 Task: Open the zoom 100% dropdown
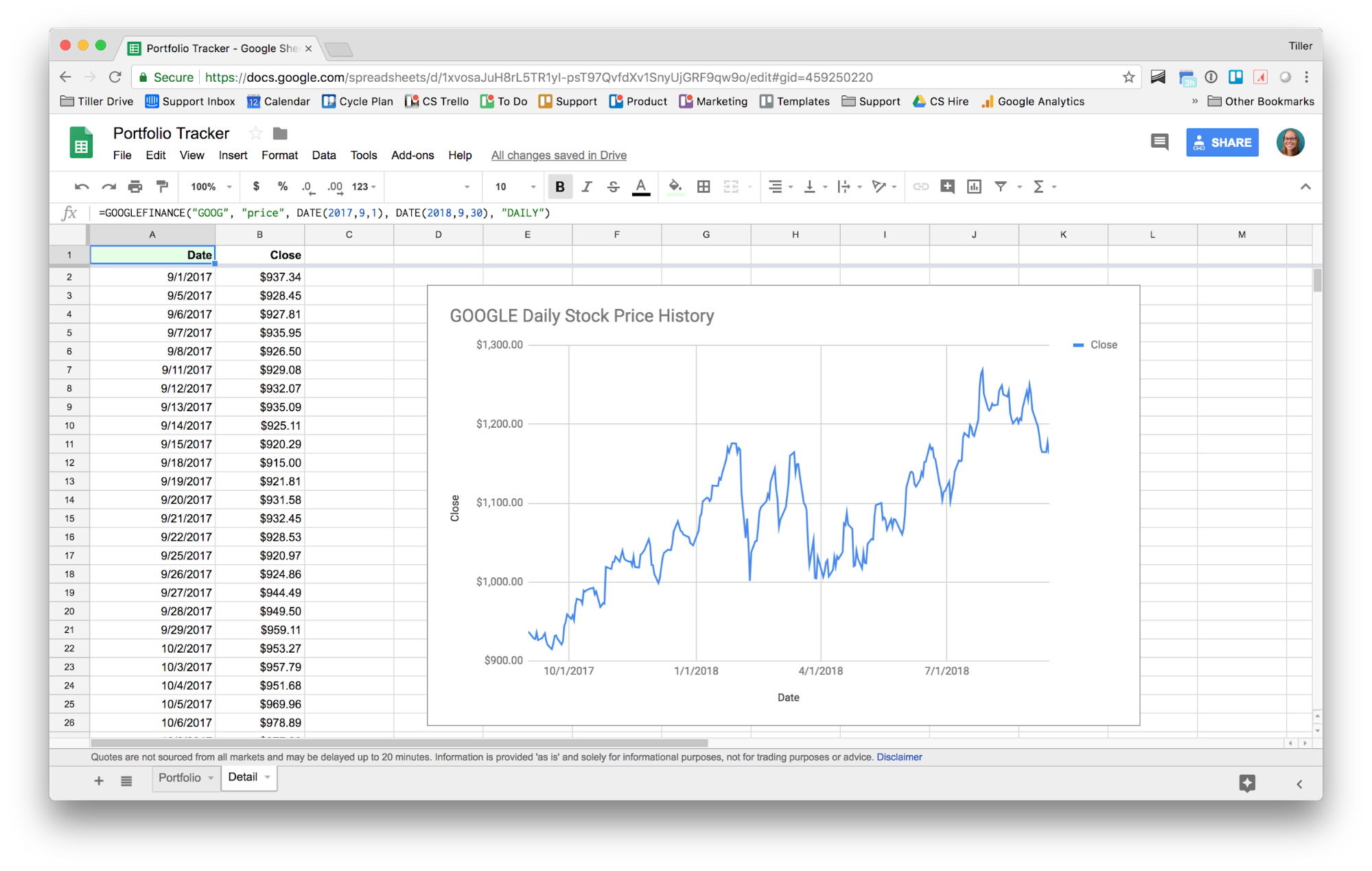click(211, 187)
